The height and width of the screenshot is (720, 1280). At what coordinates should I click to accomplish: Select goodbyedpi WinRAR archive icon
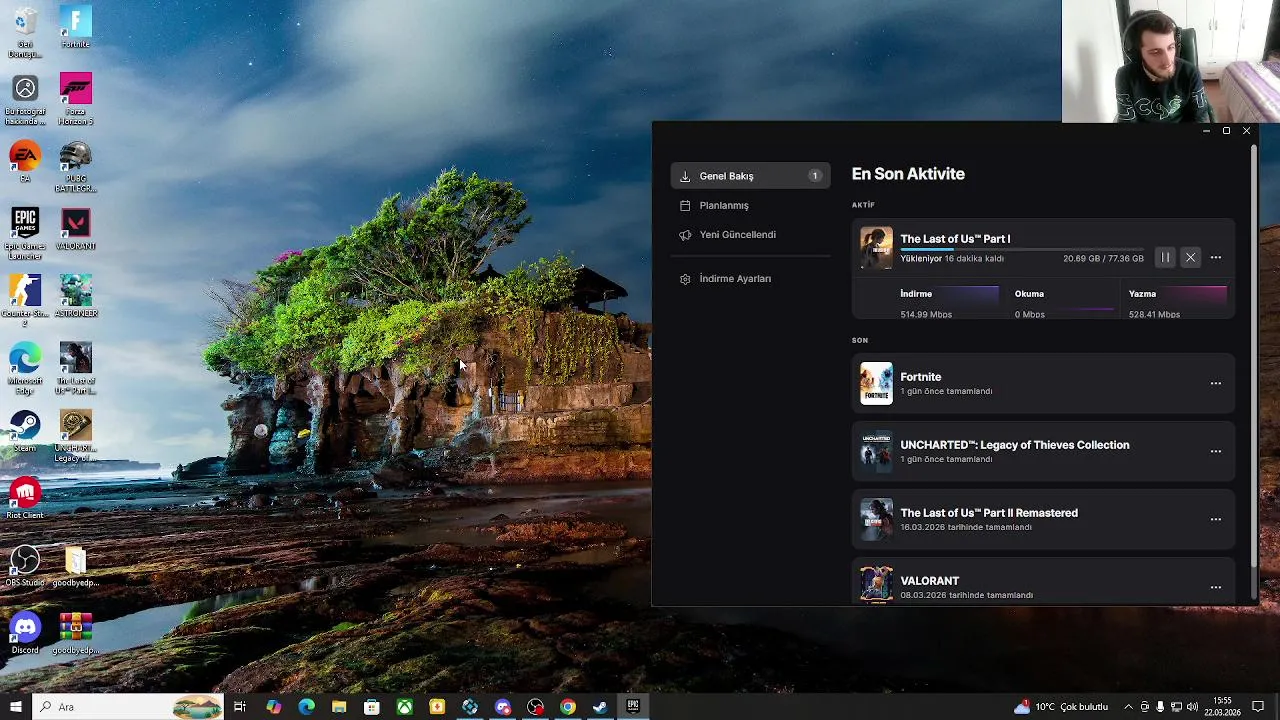(x=75, y=634)
